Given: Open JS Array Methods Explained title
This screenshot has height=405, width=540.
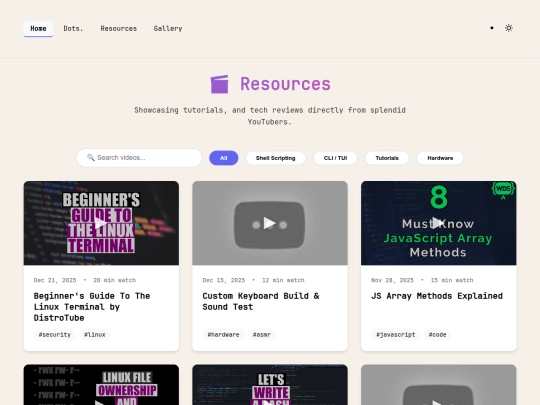Looking at the screenshot, I should tap(437, 296).
